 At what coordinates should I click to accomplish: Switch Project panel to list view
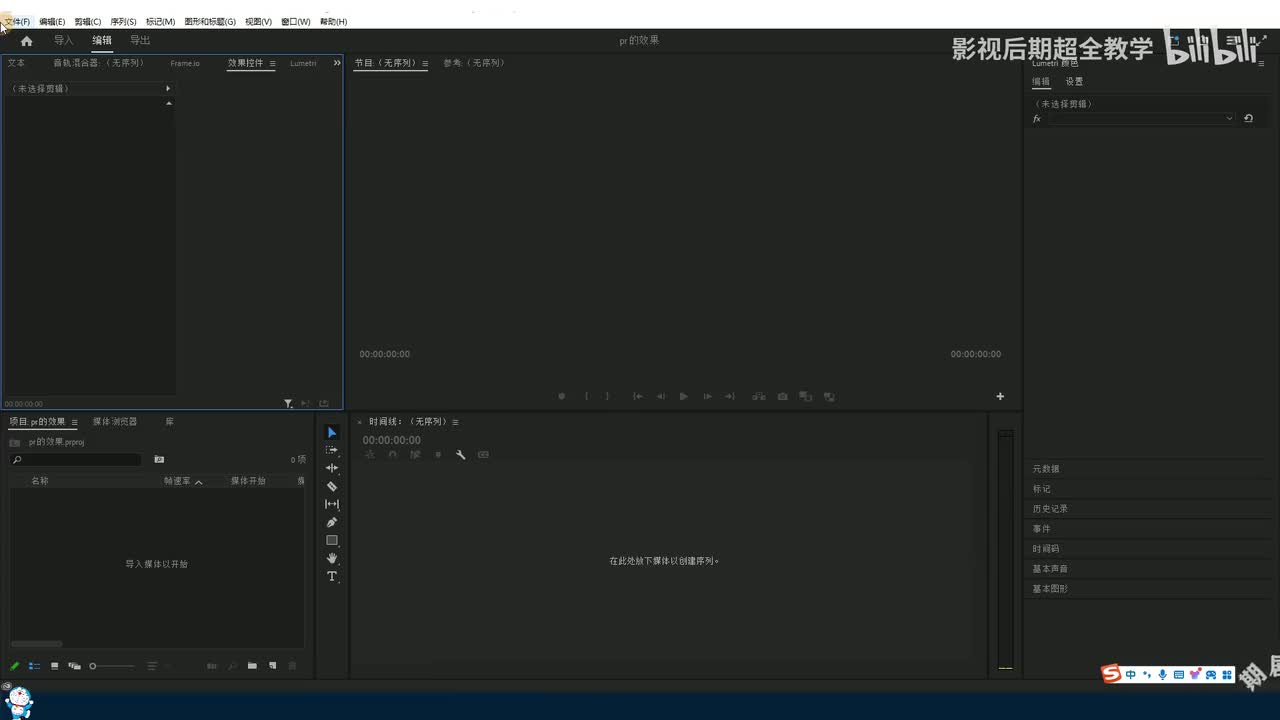[35, 666]
